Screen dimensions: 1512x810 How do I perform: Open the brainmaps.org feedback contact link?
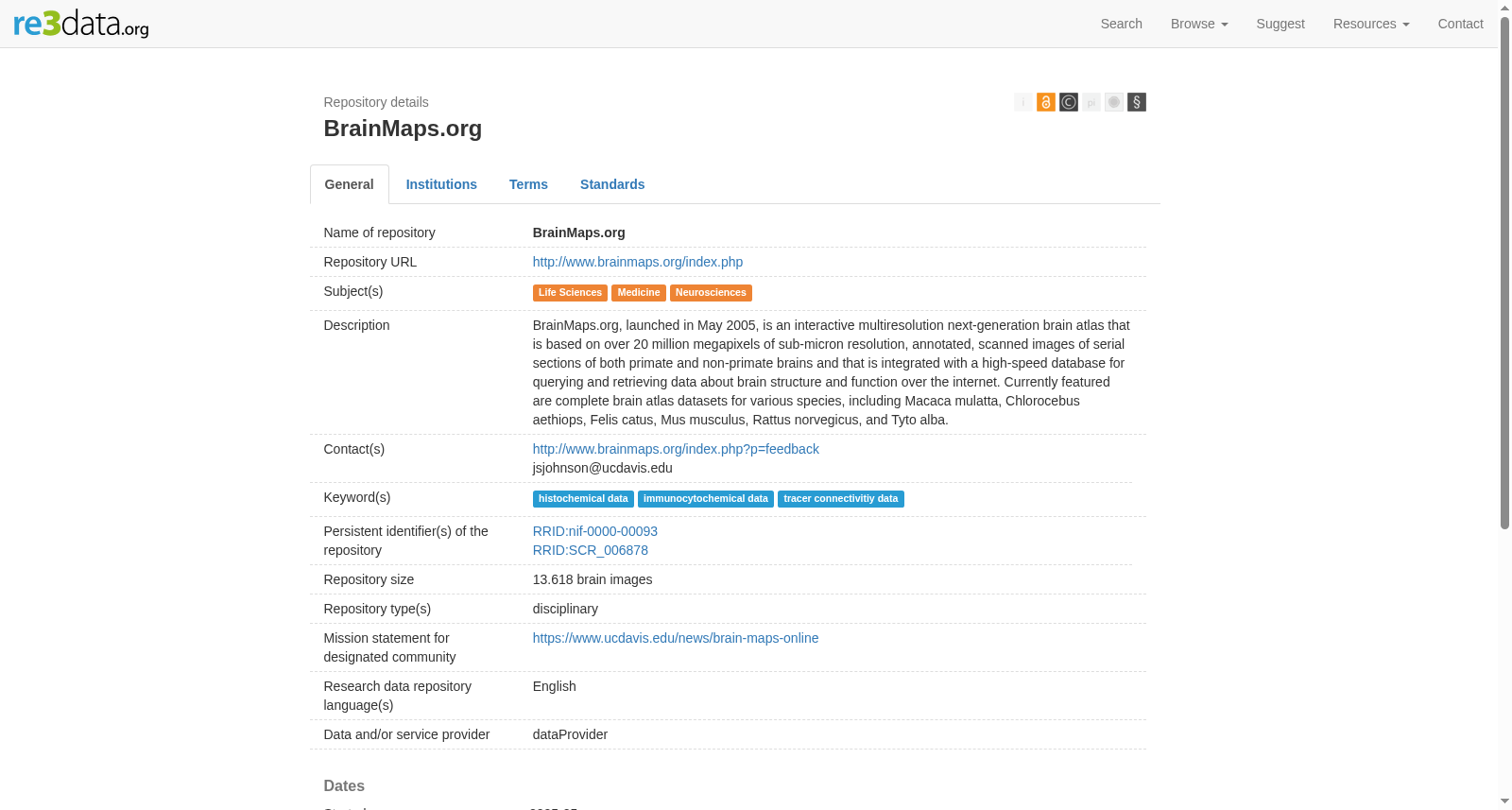[x=676, y=449]
